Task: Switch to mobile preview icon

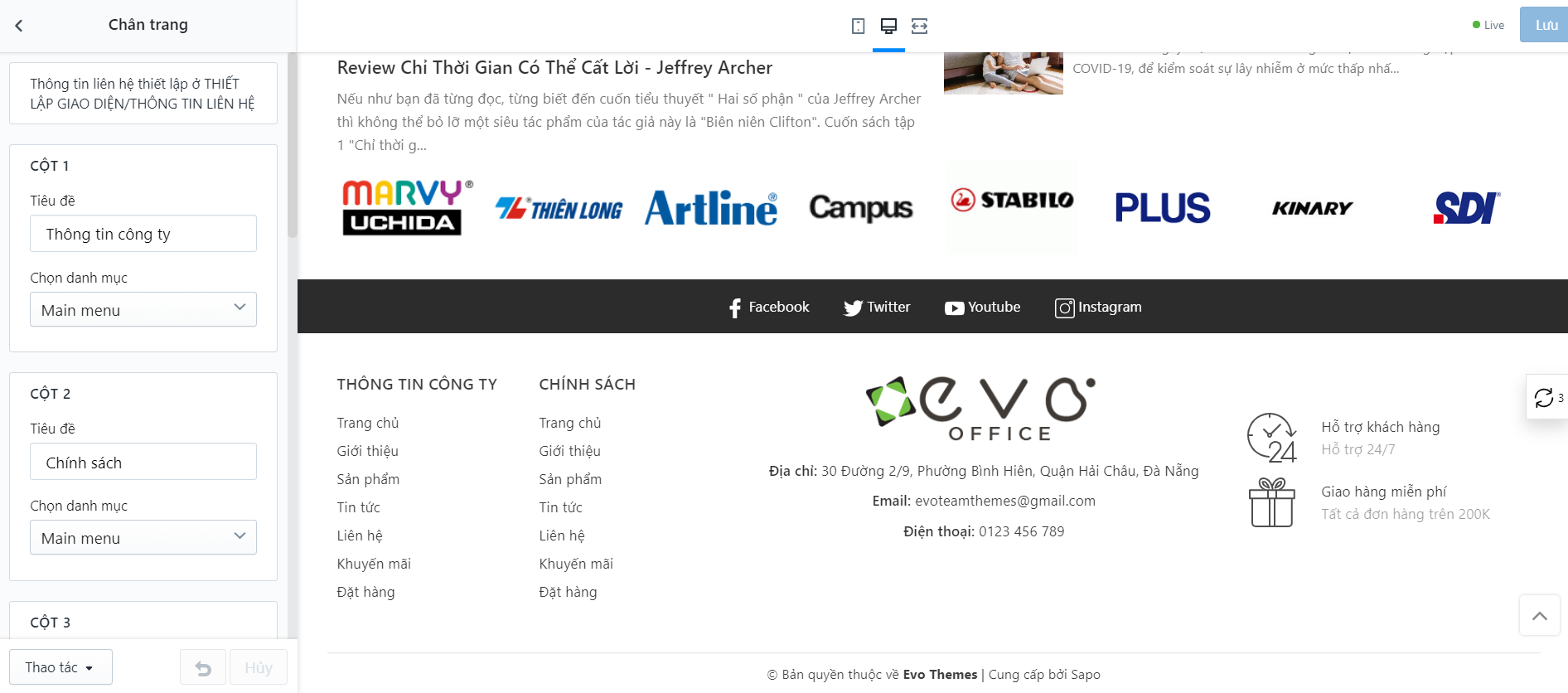Action: 858,26
